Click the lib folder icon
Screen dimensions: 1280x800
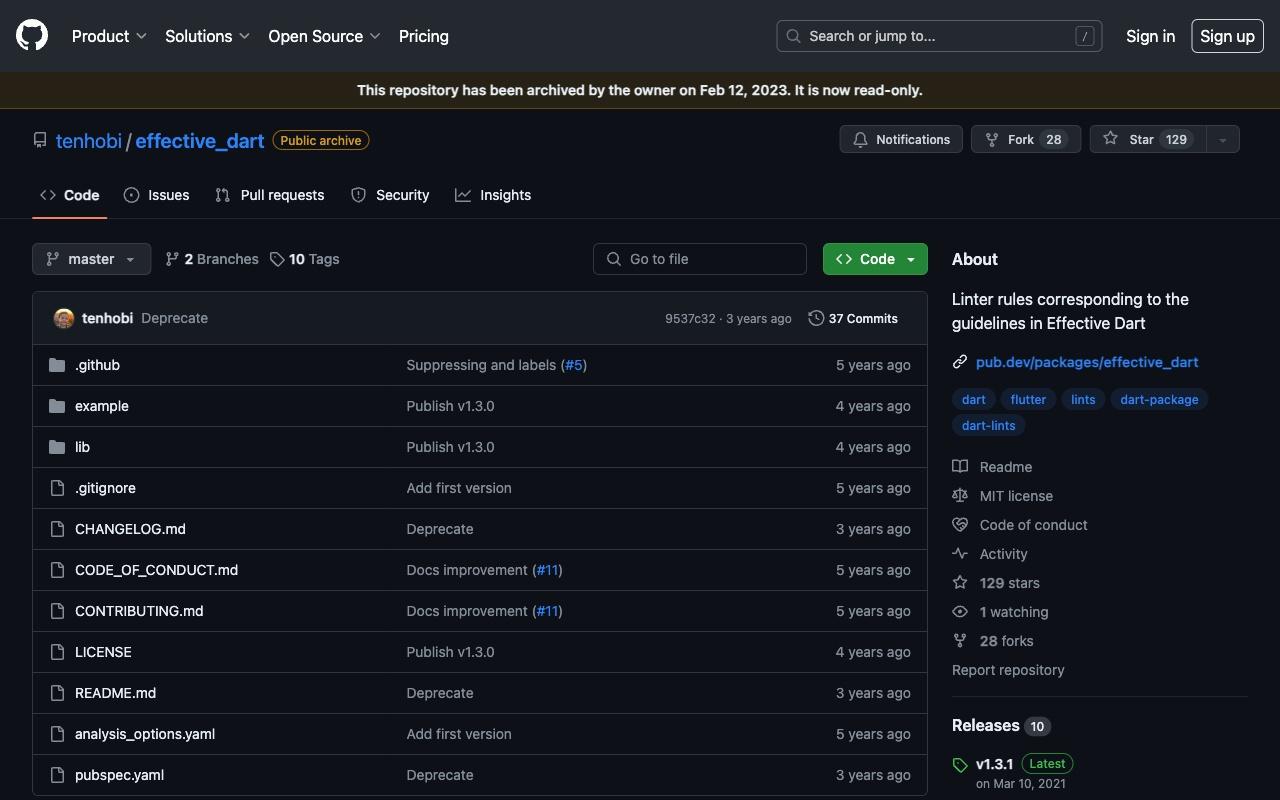coord(57,447)
